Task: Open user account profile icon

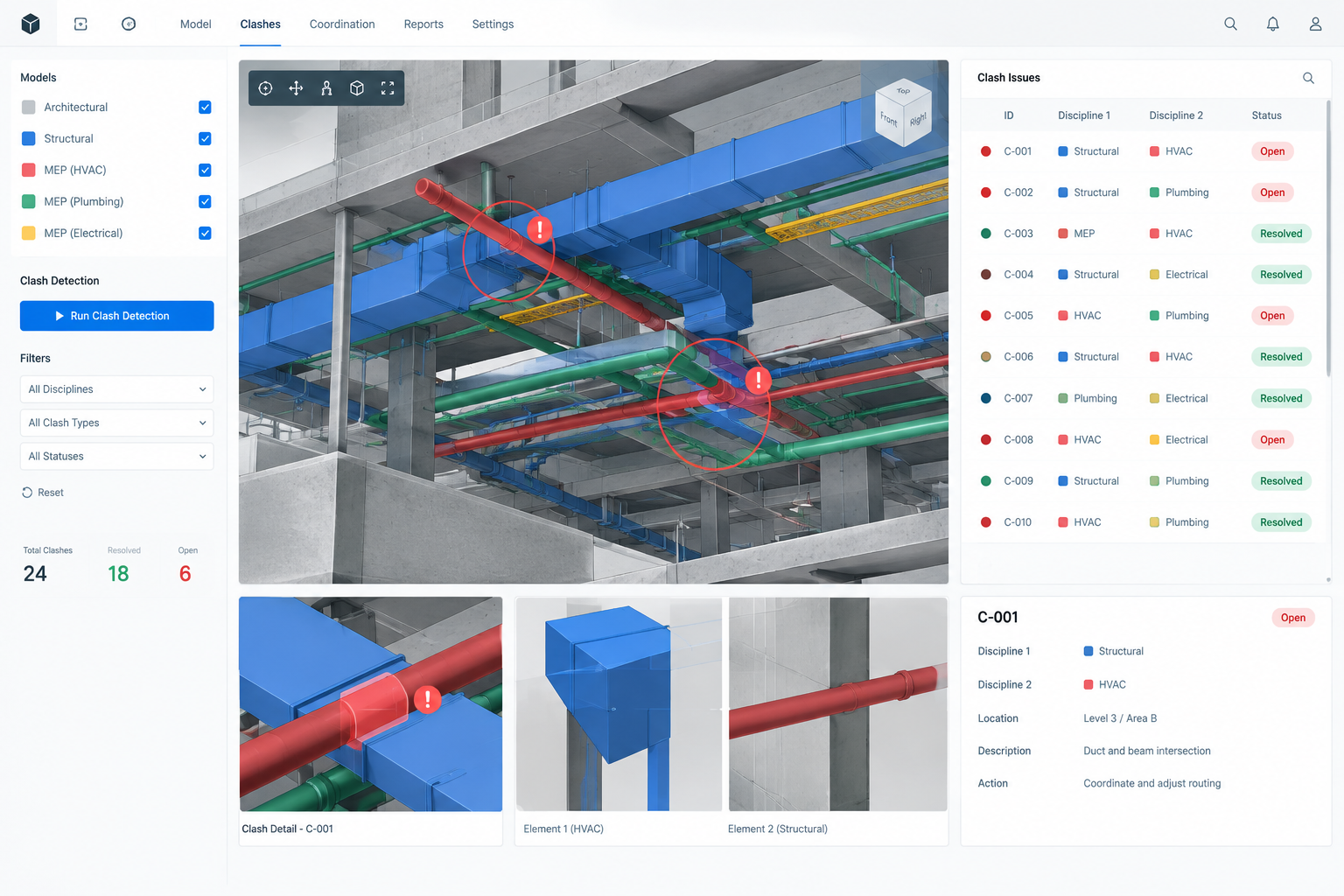Action: tap(1315, 24)
